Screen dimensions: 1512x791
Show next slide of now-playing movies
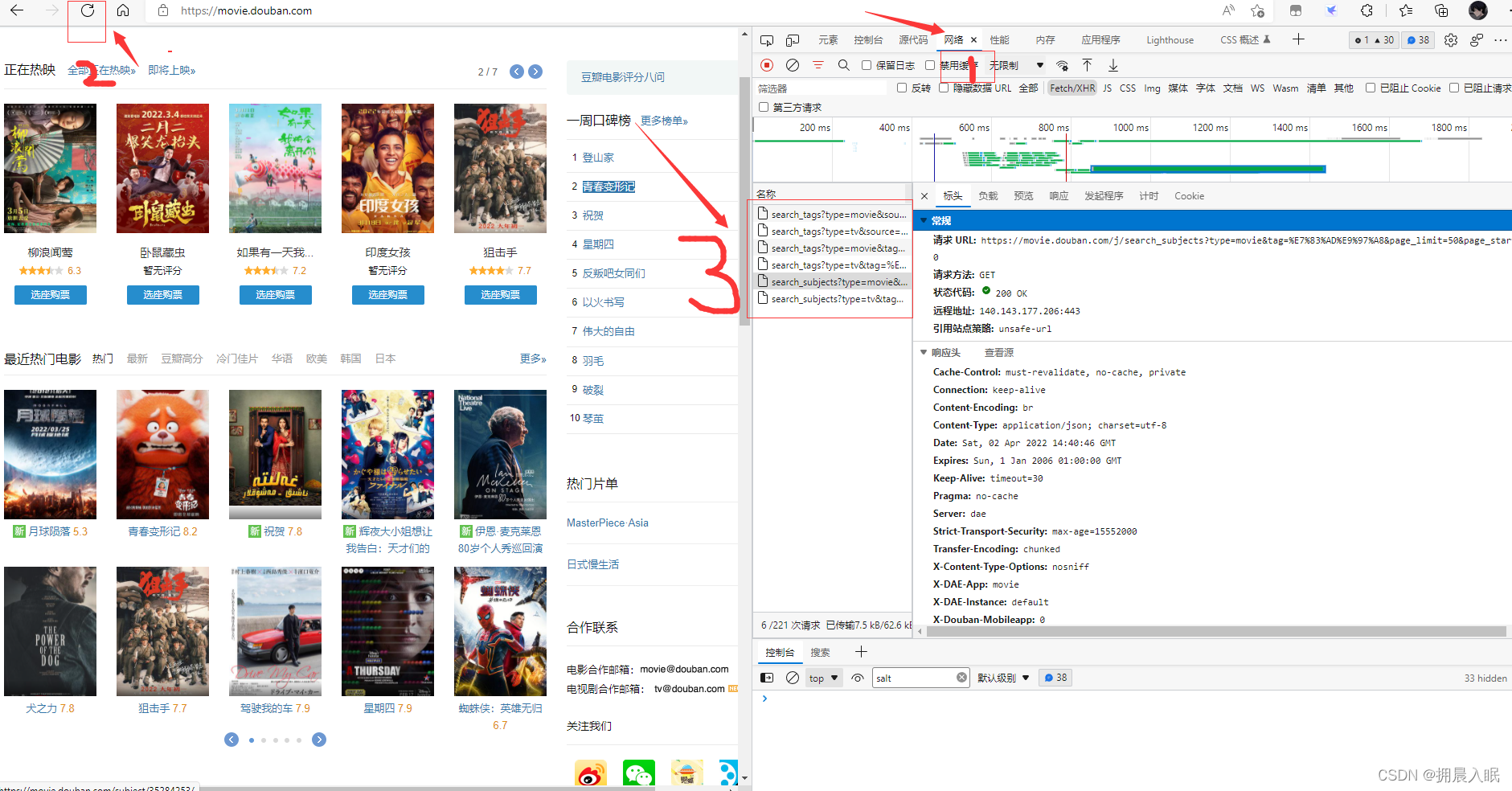click(535, 72)
